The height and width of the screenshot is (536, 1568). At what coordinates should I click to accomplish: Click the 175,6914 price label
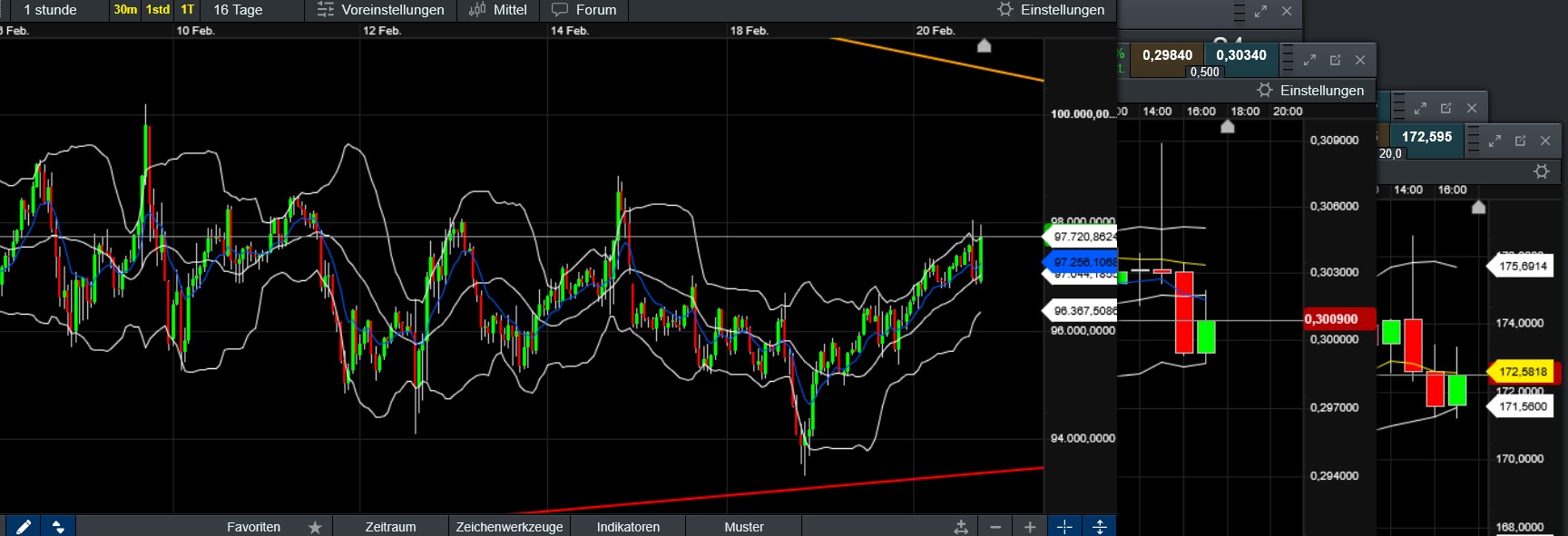pos(1522,267)
